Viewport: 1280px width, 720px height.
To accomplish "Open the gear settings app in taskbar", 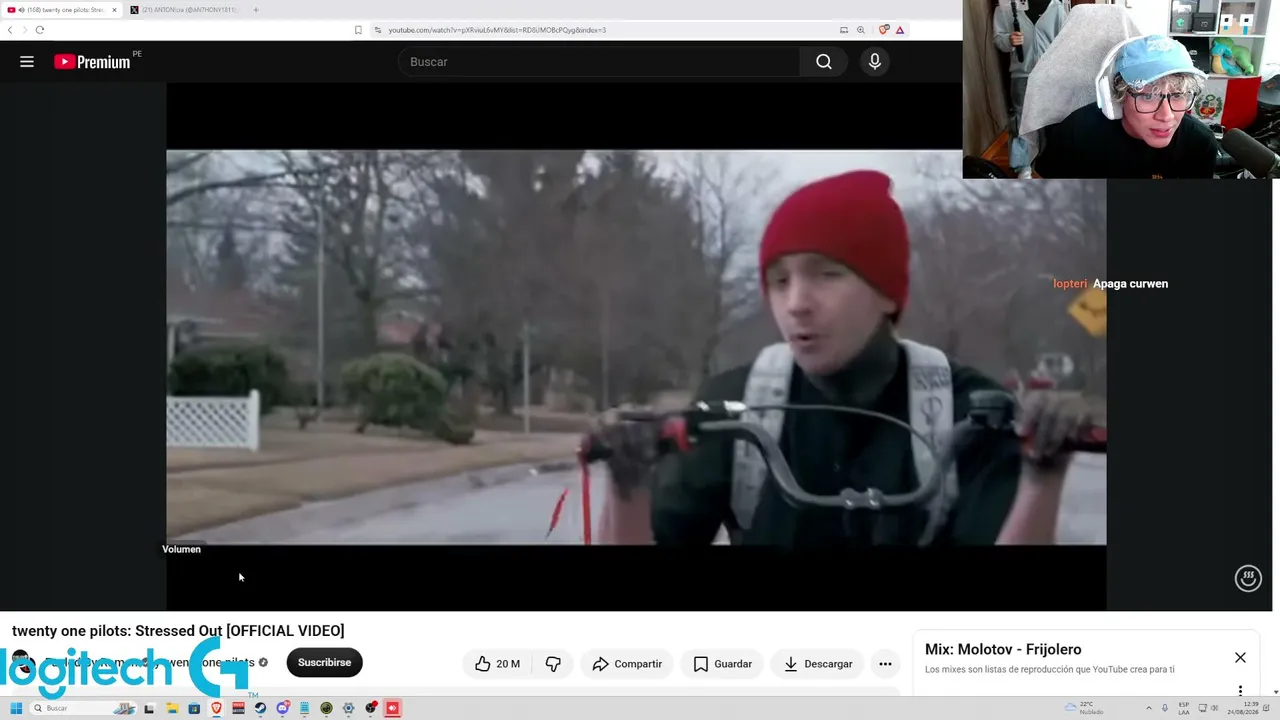I will 348,708.
